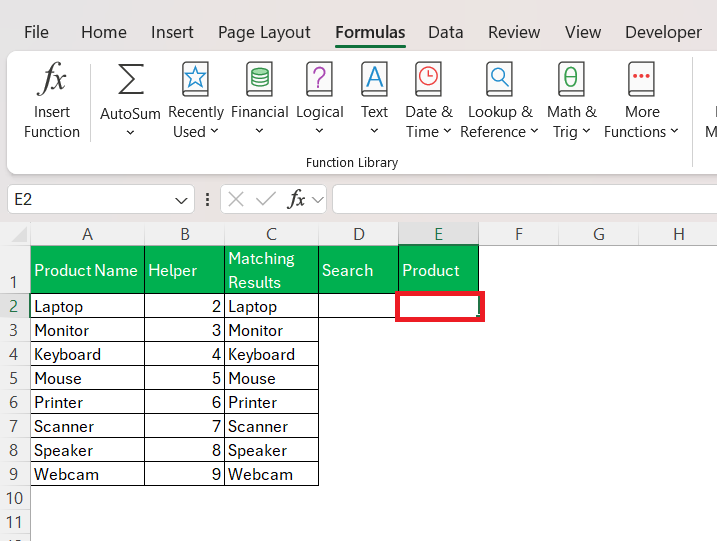Open the File tab

(36, 32)
